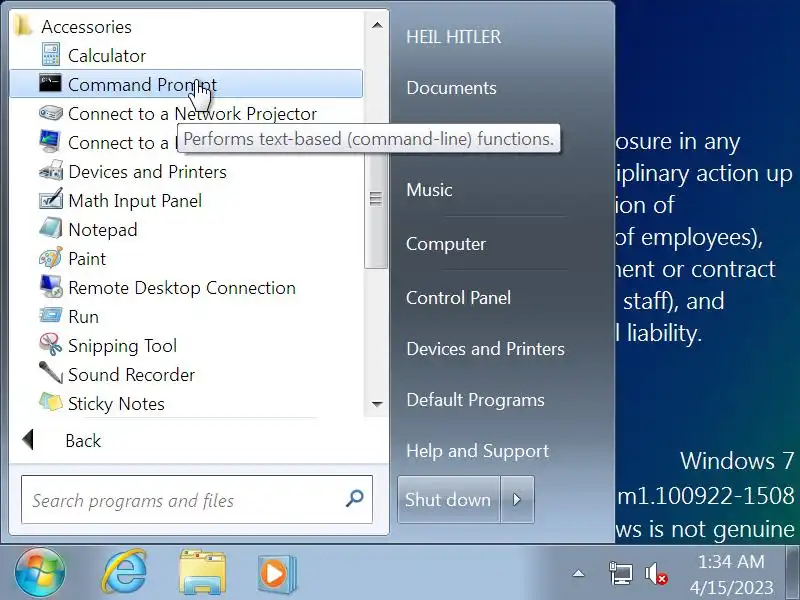
Task: Click the Devices and Printers printer icon in program list
Action: tap(51, 171)
